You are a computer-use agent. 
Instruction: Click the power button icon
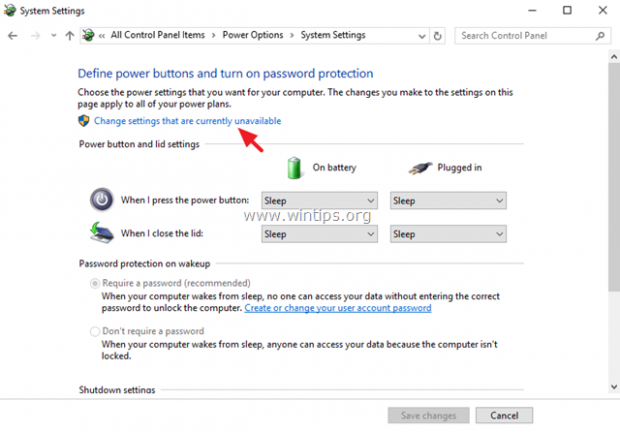pyautogui.click(x=103, y=200)
